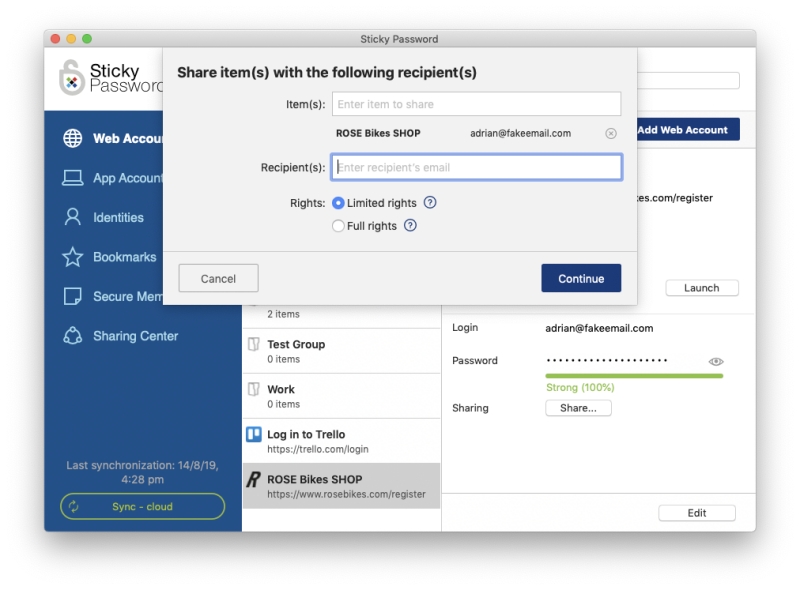Click the Work group folder icon
The width and height of the screenshot is (800, 590).
tap(254, 389)
